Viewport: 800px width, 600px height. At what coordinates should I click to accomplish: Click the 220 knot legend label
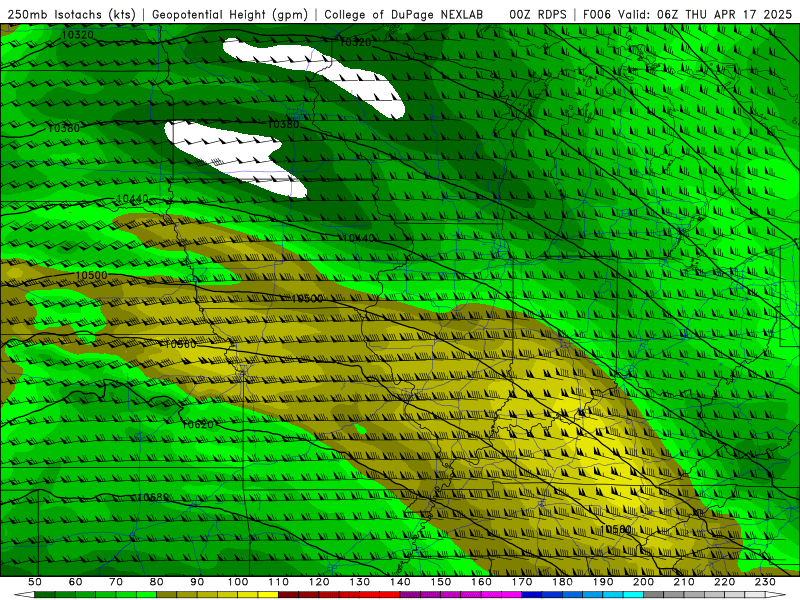pos(725,582)
